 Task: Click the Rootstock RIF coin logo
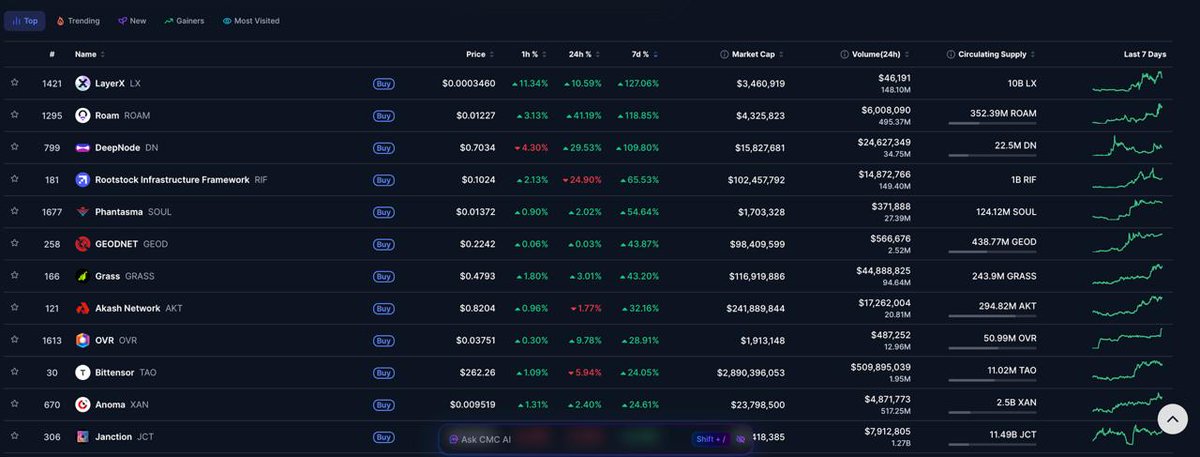(x=83, y=179)
